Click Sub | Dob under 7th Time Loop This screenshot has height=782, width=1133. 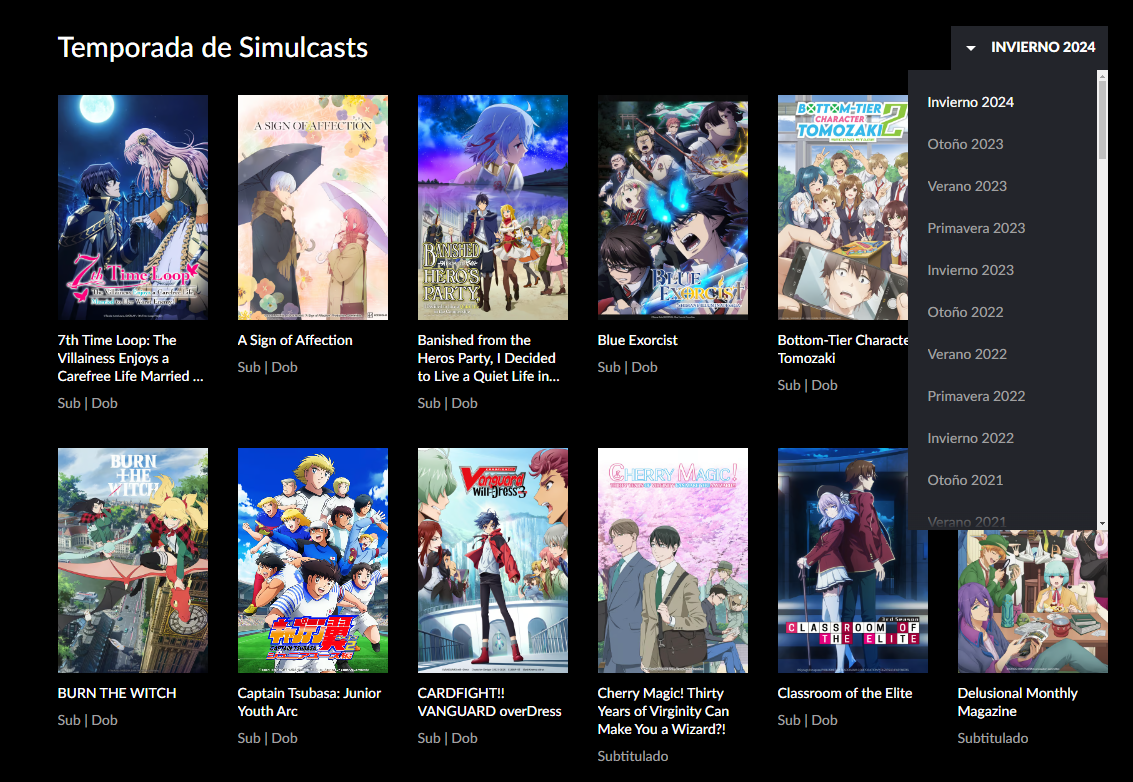tap(87, 403)
